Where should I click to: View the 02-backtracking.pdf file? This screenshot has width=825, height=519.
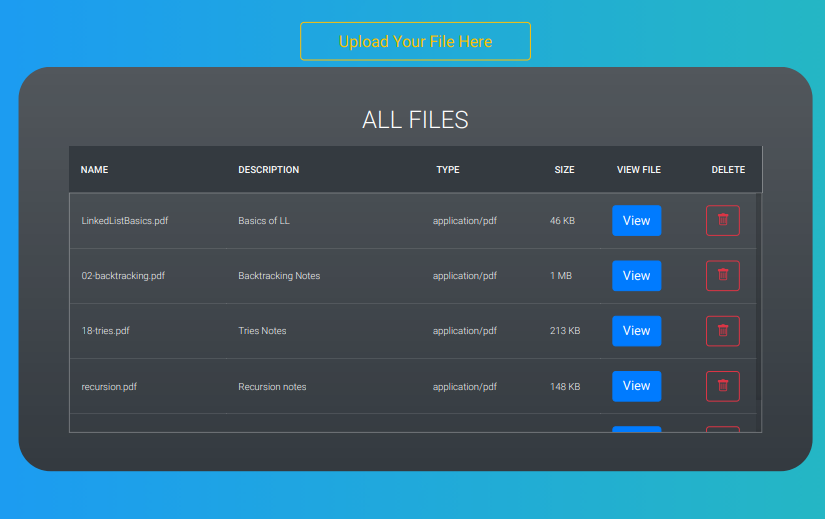coord(637,276)
